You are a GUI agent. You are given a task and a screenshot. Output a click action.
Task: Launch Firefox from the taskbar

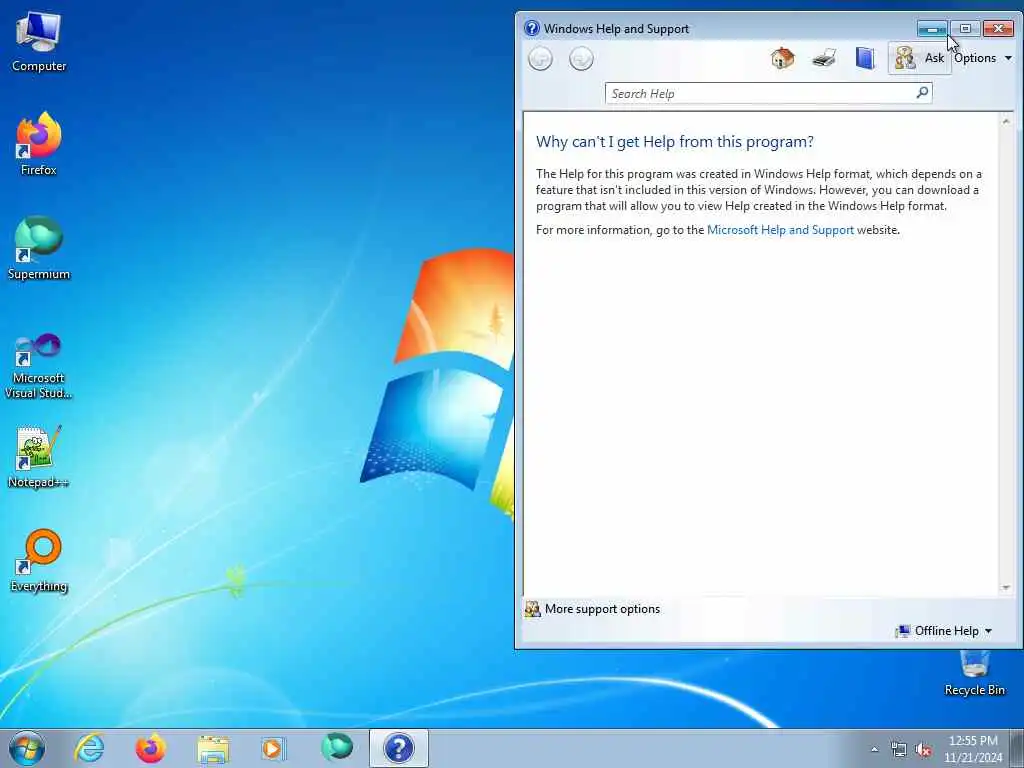coord(150,748)
